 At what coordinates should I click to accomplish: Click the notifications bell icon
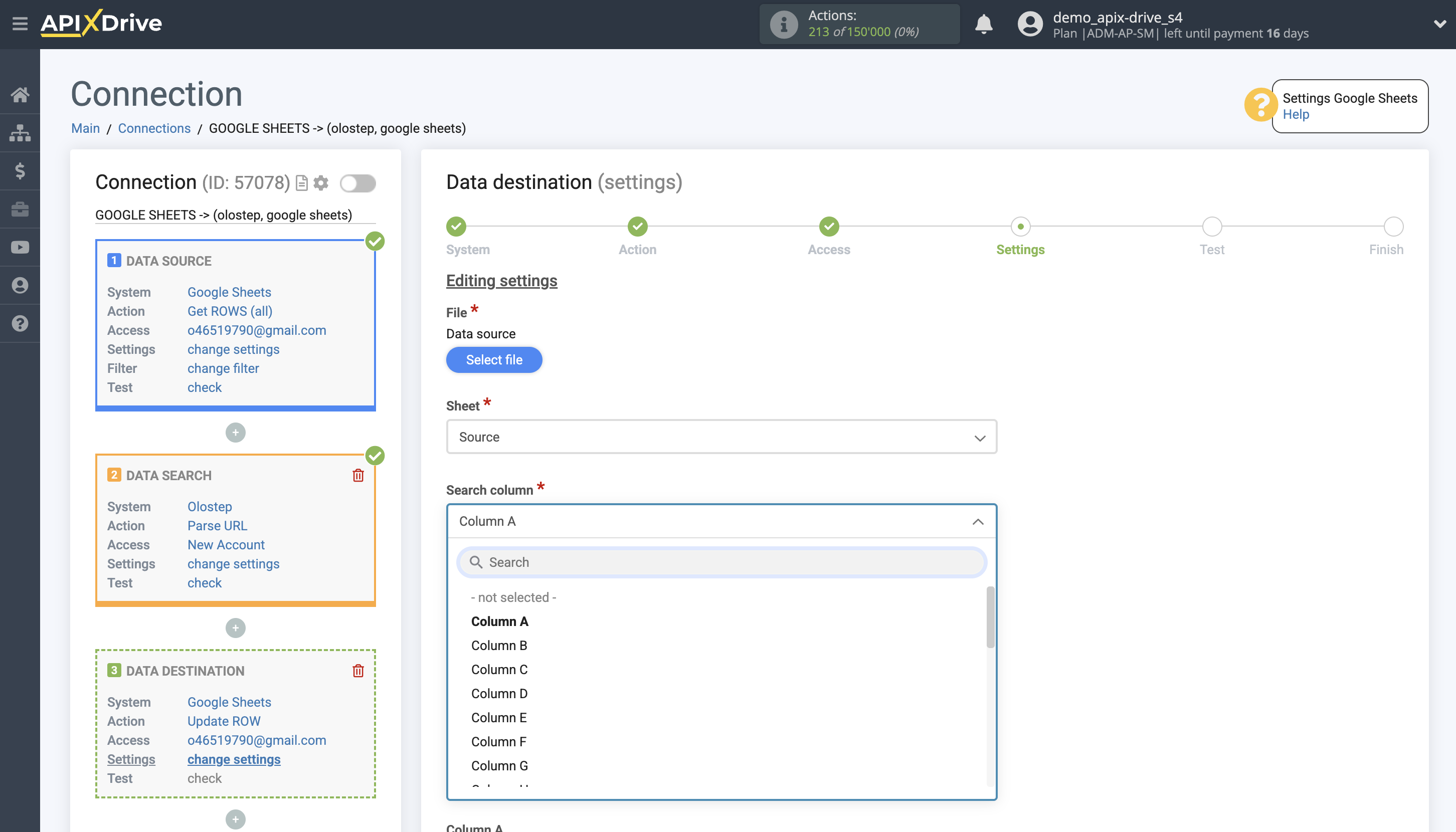(x=983, y=24)
